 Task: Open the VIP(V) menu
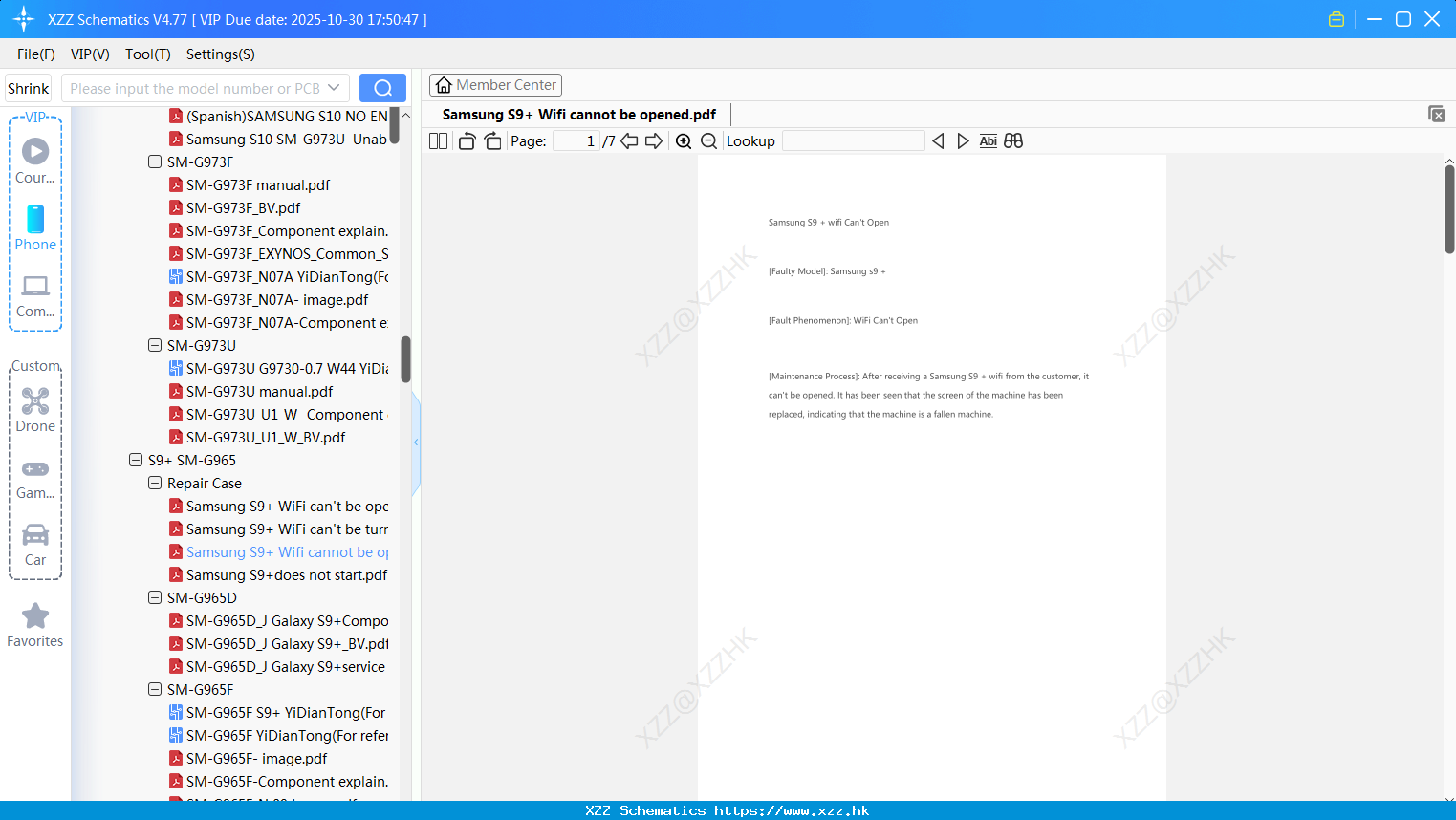click(90, 54)
